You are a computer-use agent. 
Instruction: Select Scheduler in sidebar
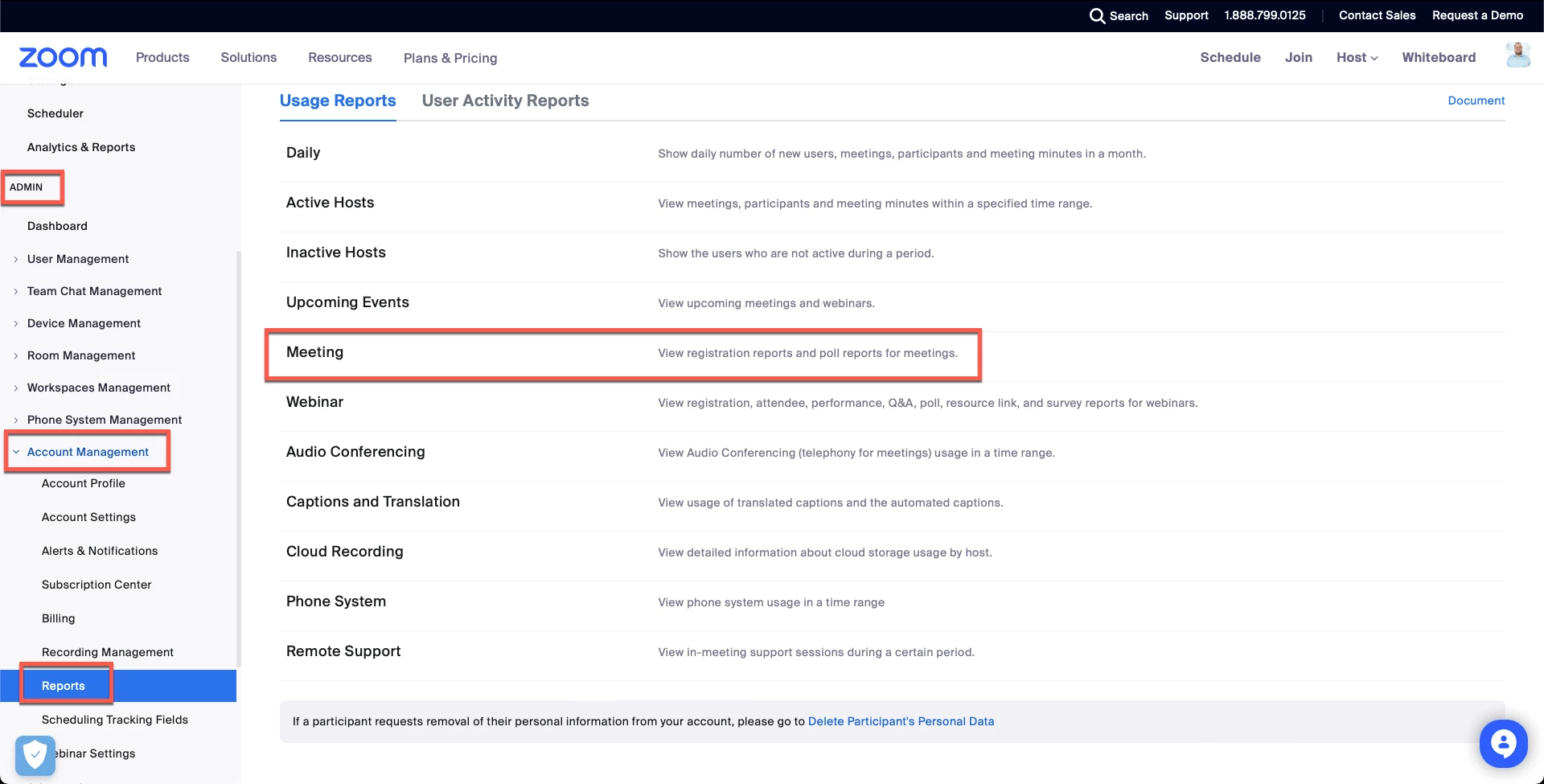click(x=55, y=113)
